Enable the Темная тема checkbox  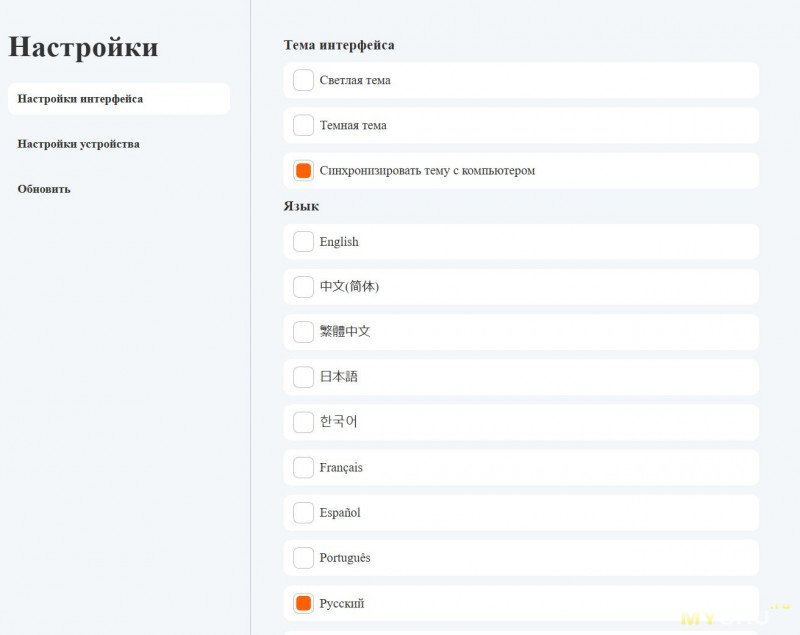[303, 125]
